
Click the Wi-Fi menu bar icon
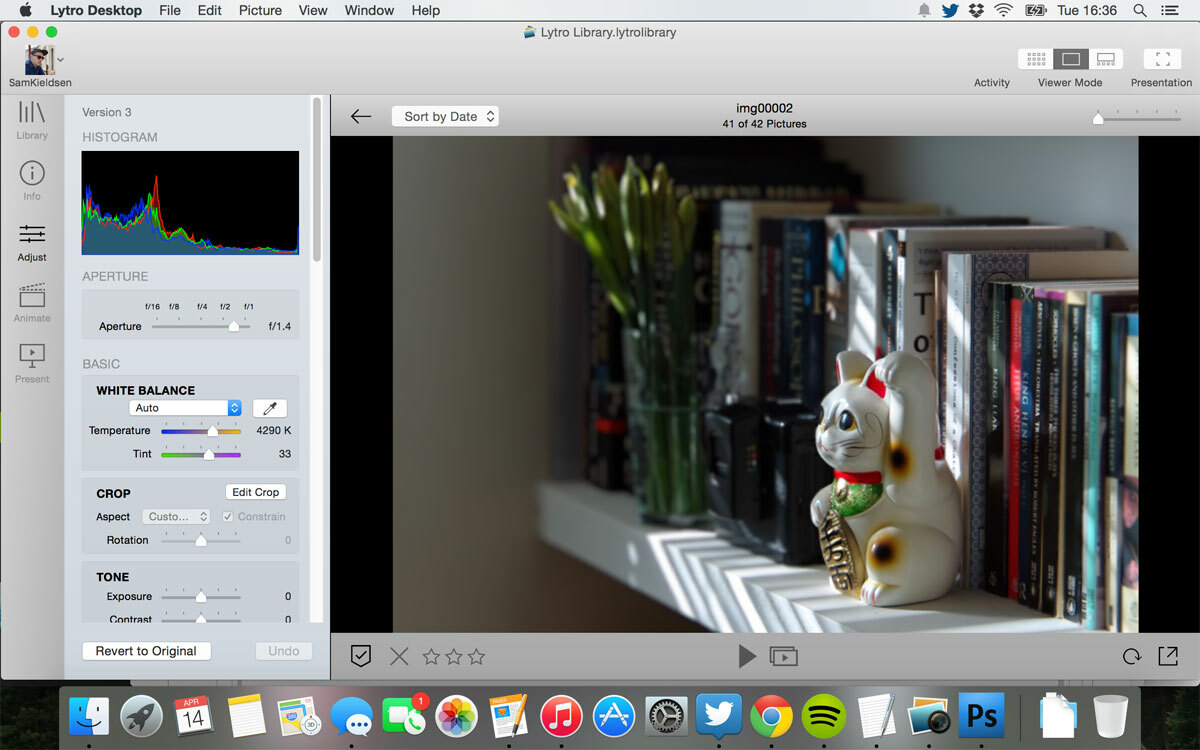point(1003,10)
